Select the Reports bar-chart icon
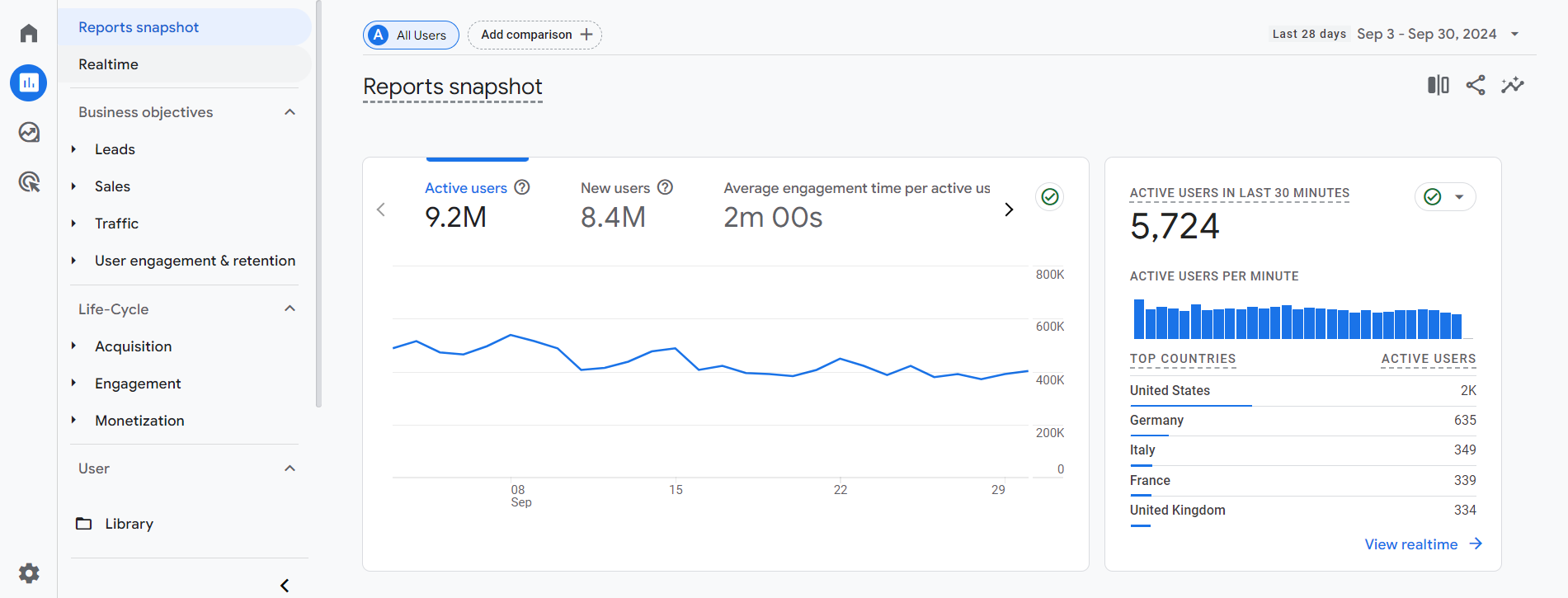Screen dimensions: 1568x598 coord(29,82)
